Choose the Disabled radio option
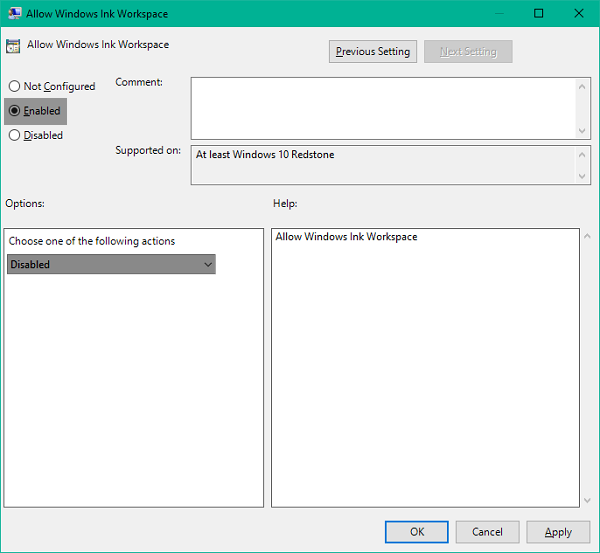 pos(14,136)
